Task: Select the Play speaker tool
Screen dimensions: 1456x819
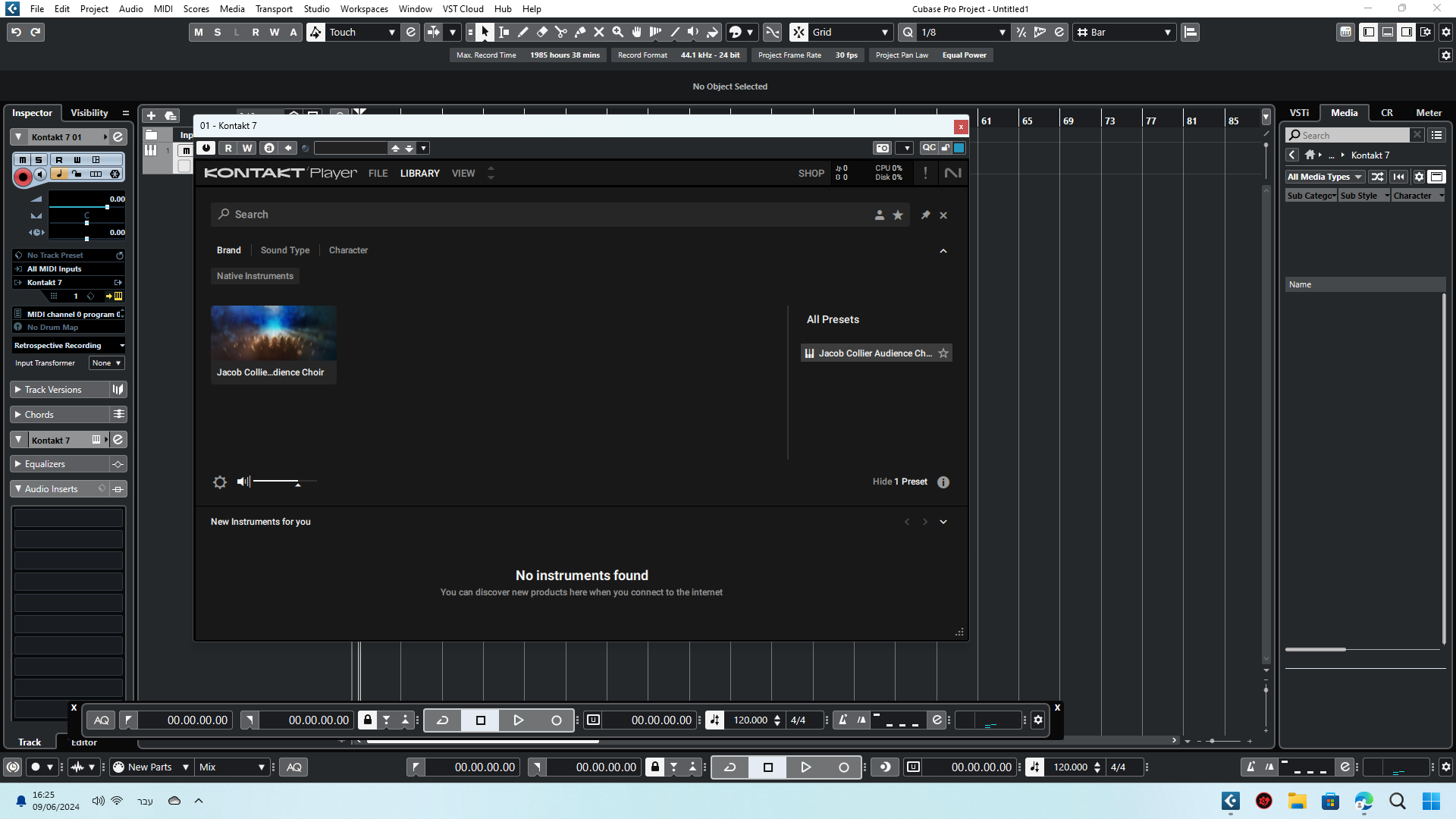Action: [x=693, y=32]
